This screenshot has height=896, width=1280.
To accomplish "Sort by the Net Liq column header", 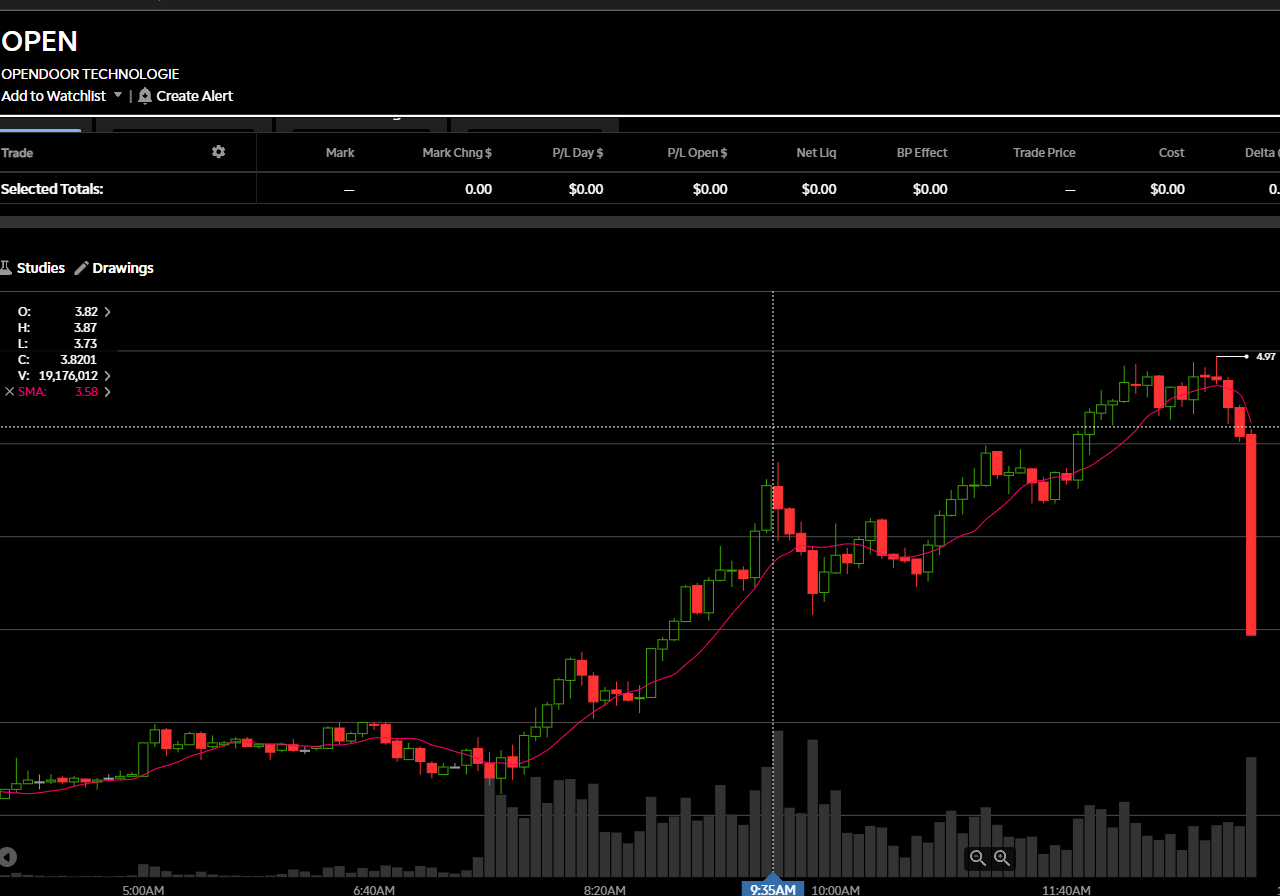I will [816, 153].
